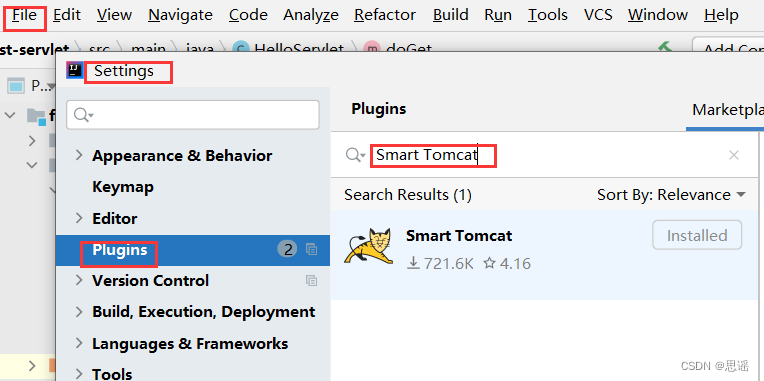Screen dimensions: 764x381
Task: Click the plugin search magnifier icon
Action: (x=355, y=155)
